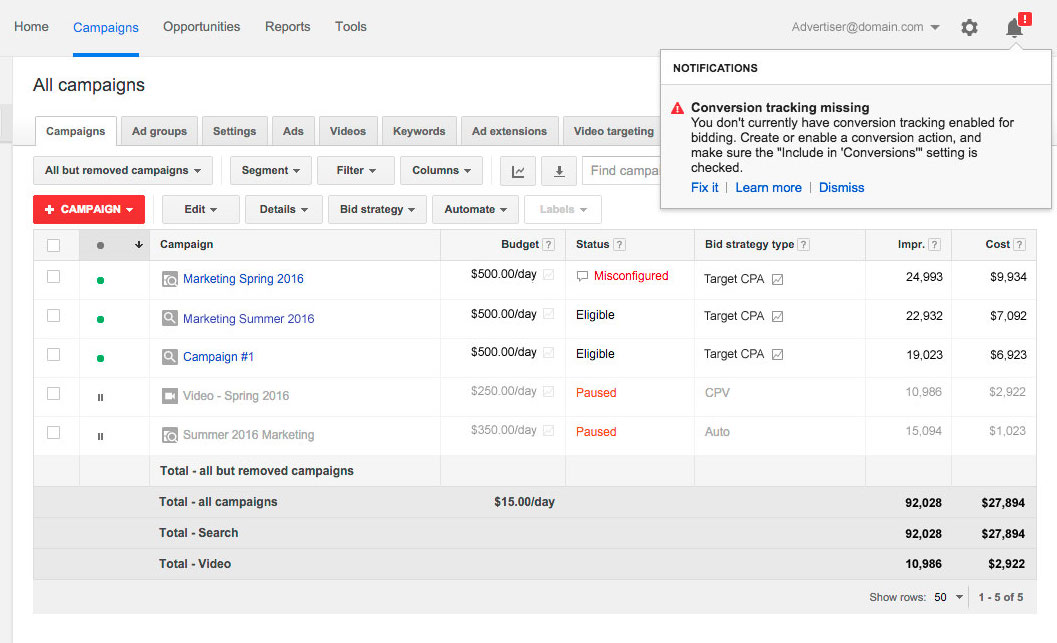Click the Fix it link in notification
This screenshot has height=643, width=1057.
pos(704,188)
